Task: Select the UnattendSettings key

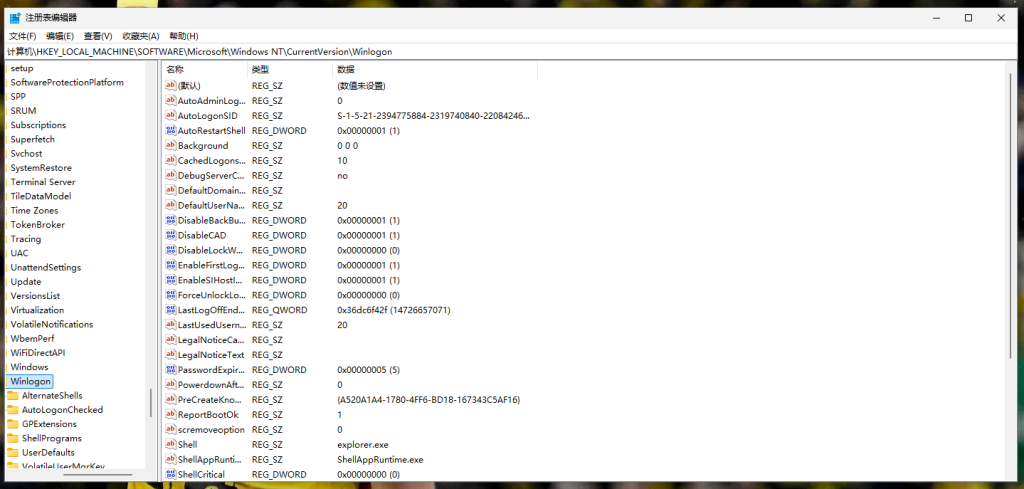Action: click(46, 267)
